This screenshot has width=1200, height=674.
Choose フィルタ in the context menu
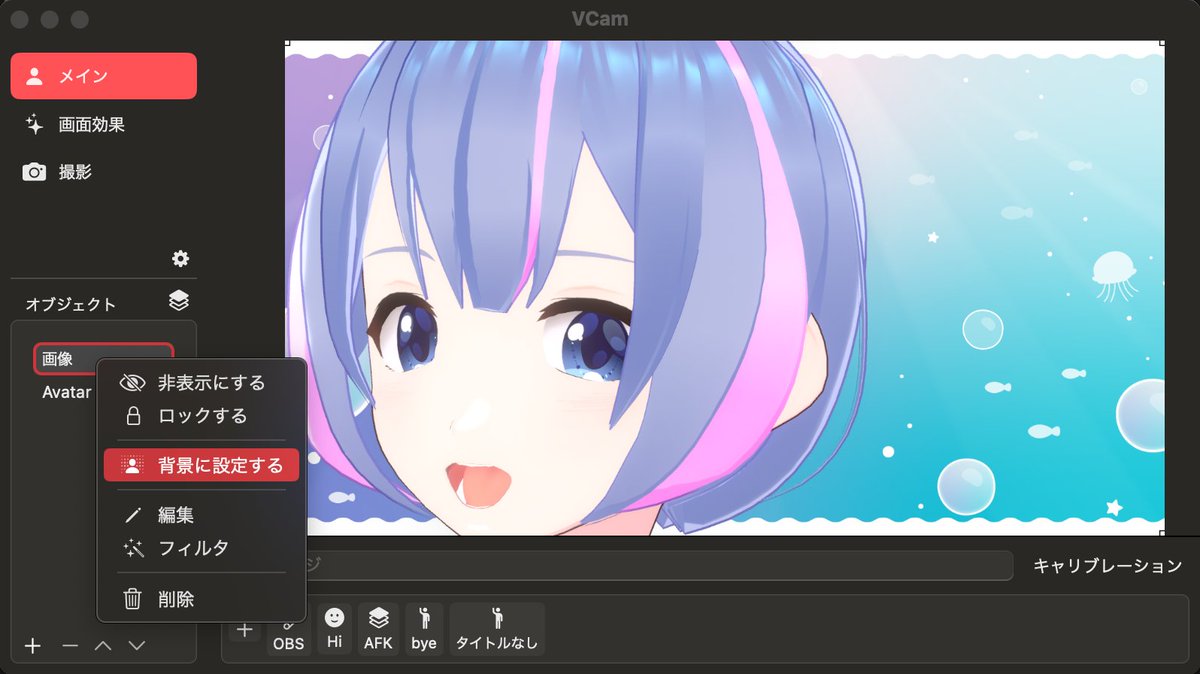click(x=201, y=548)
